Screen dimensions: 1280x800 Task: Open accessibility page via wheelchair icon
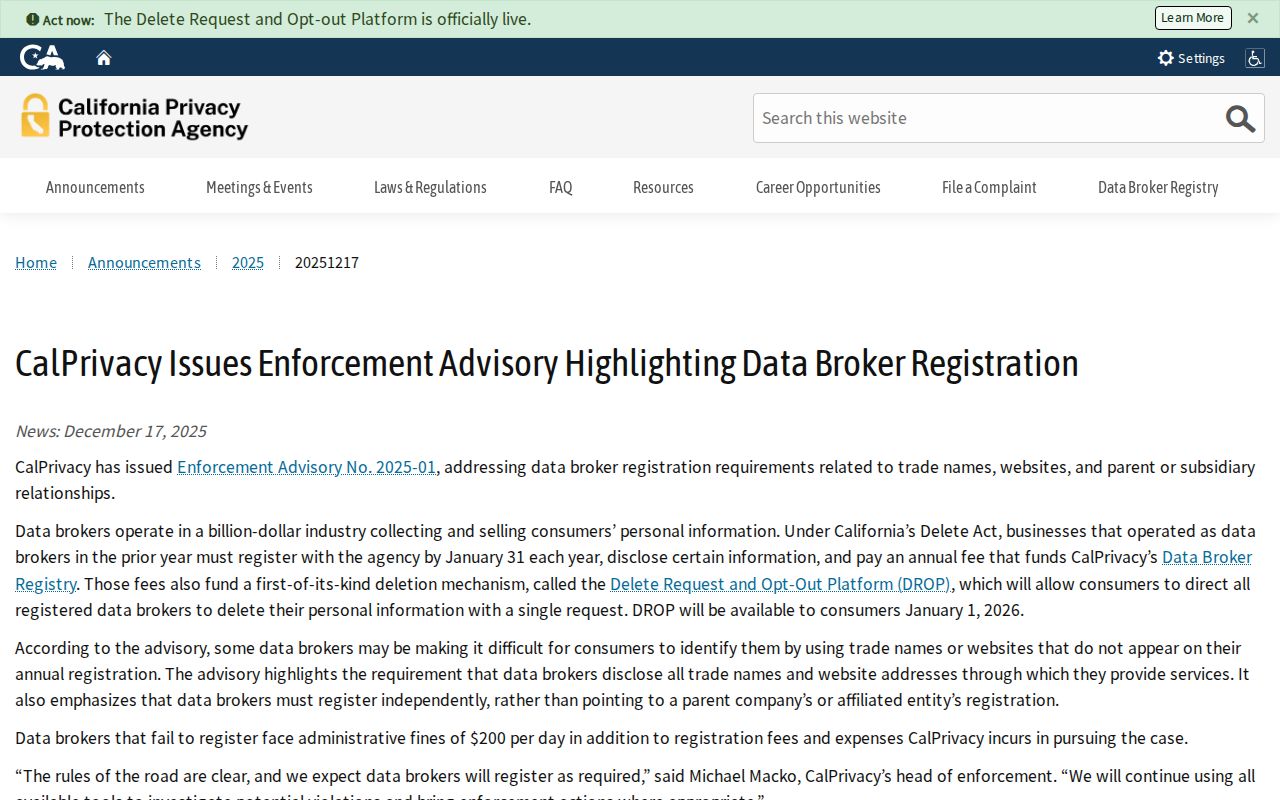click(1254, 58)
